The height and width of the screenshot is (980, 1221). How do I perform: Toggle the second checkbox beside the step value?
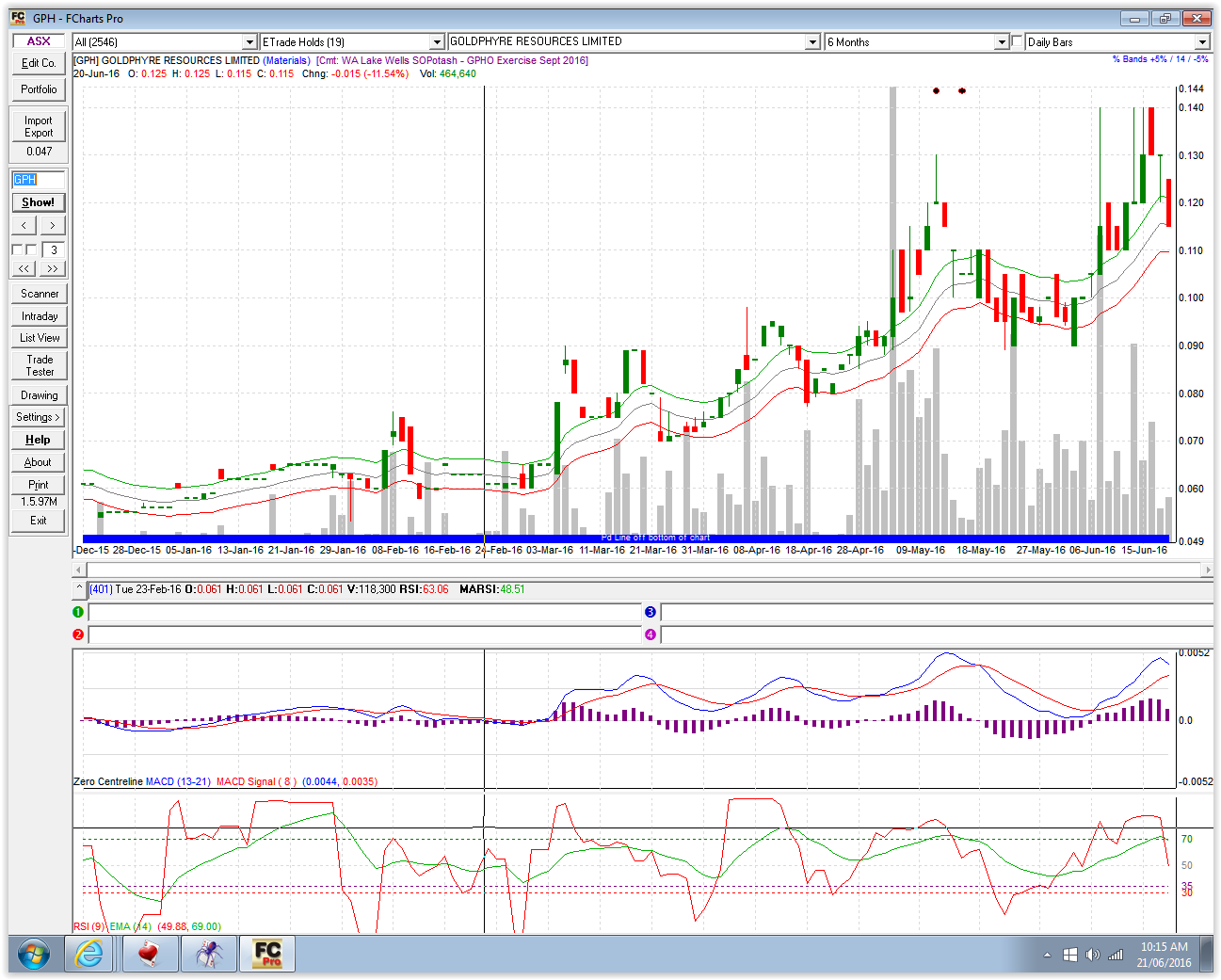[31, 249]
